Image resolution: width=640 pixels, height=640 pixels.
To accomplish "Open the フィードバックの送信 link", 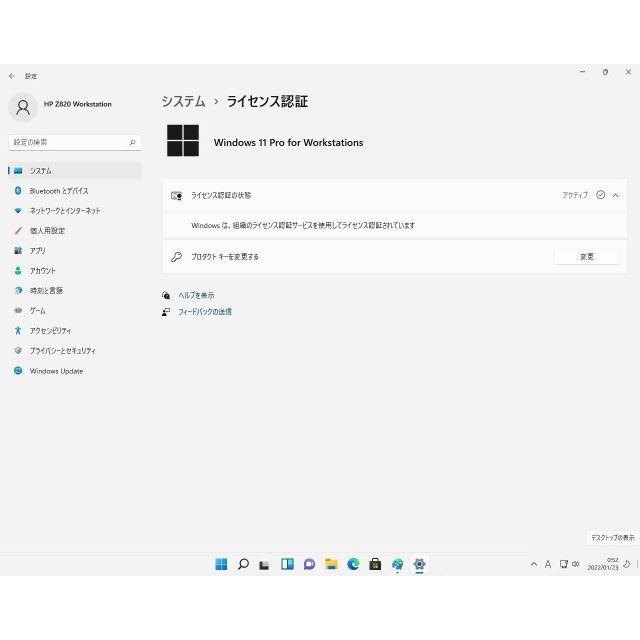I will click(205, 312).
